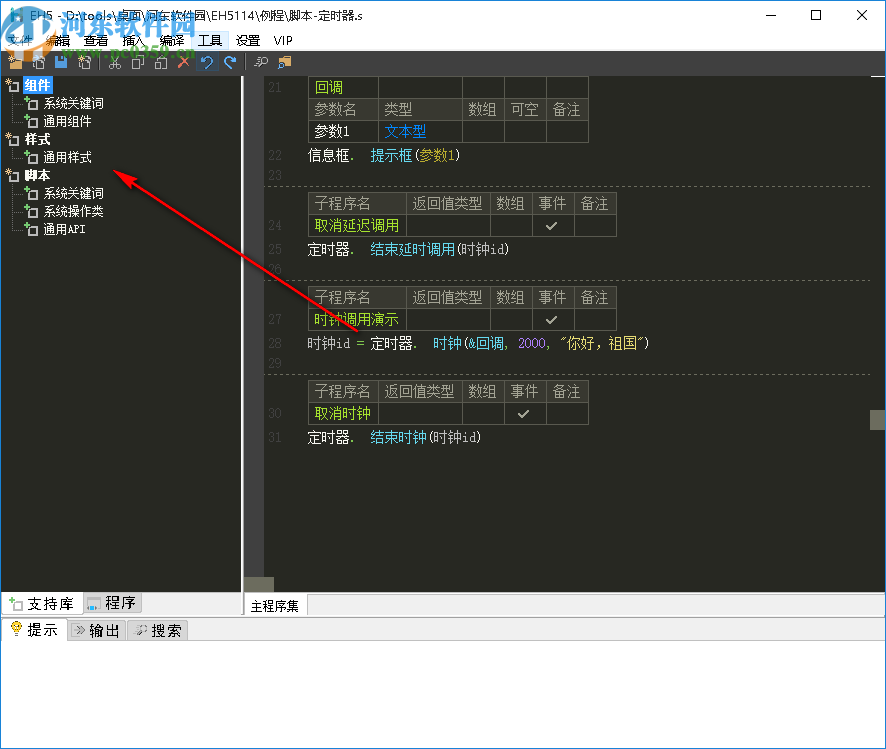Click the icon beside 组件 node
Image resolution: width=886 pixels, height=749 pixels.
click(x=12, y=85)
